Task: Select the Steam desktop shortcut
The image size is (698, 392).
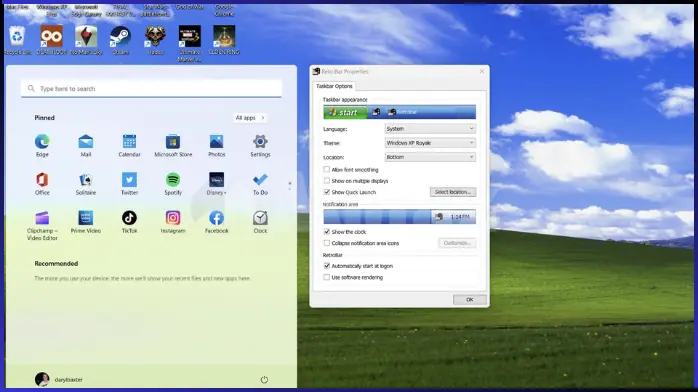Action: point(121,40)
